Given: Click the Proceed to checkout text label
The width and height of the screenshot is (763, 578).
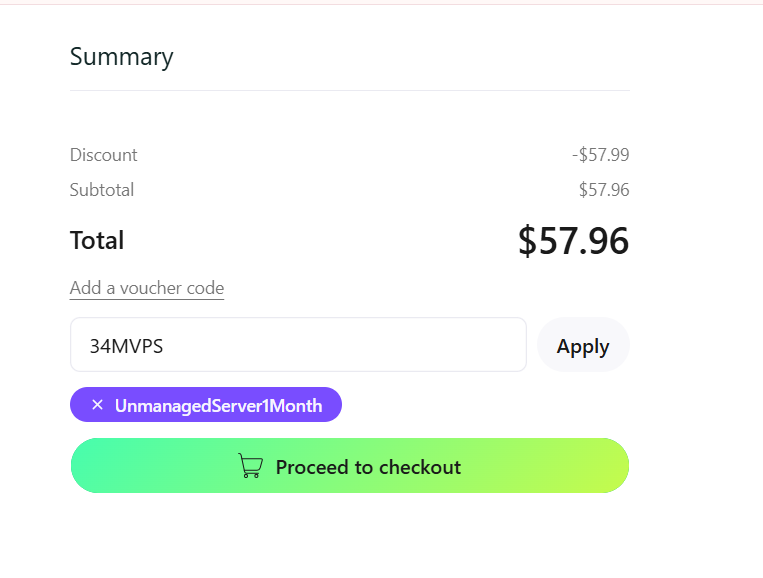Looking at the screenshot, I should click(368, 467).
